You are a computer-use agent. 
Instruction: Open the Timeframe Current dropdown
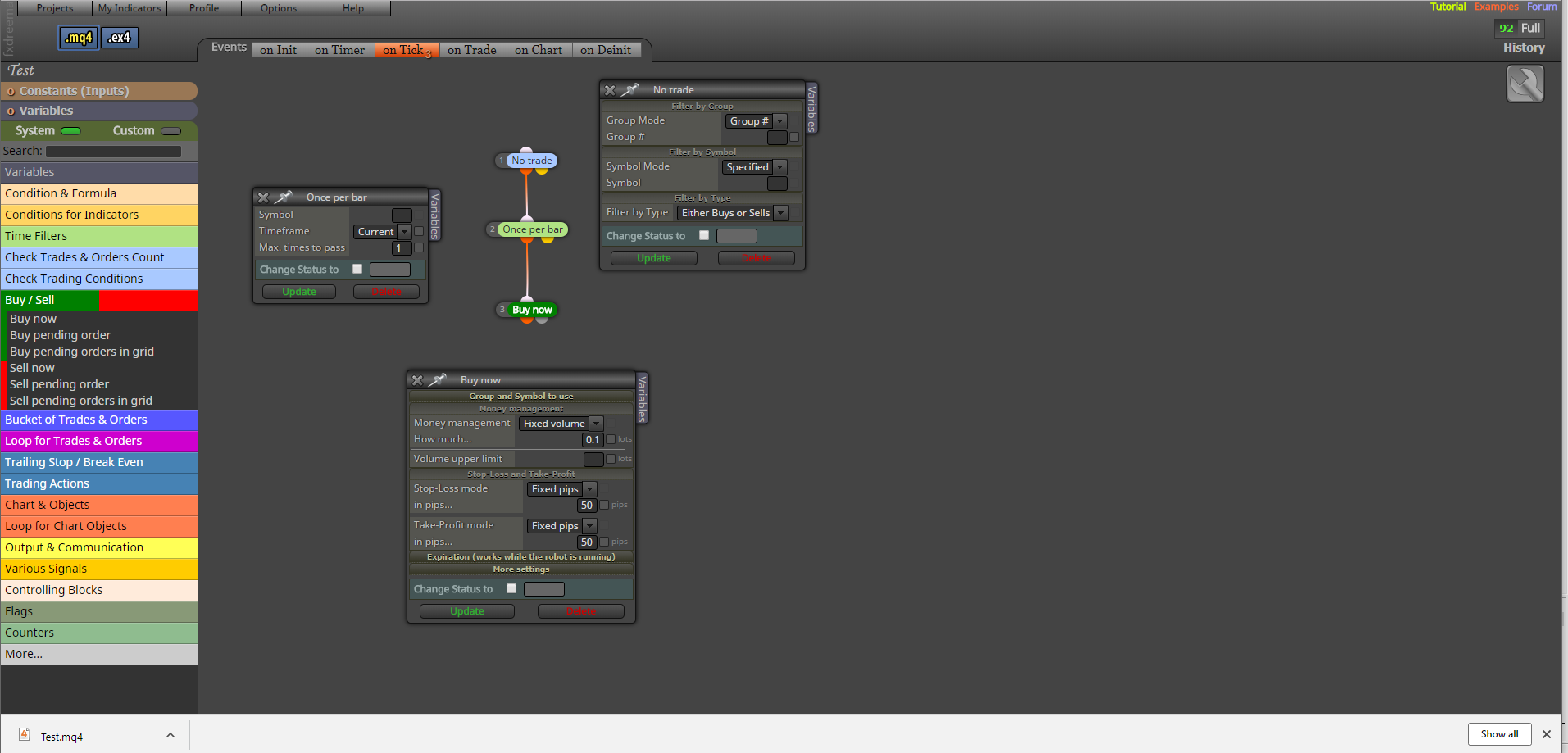click(382, 232)
